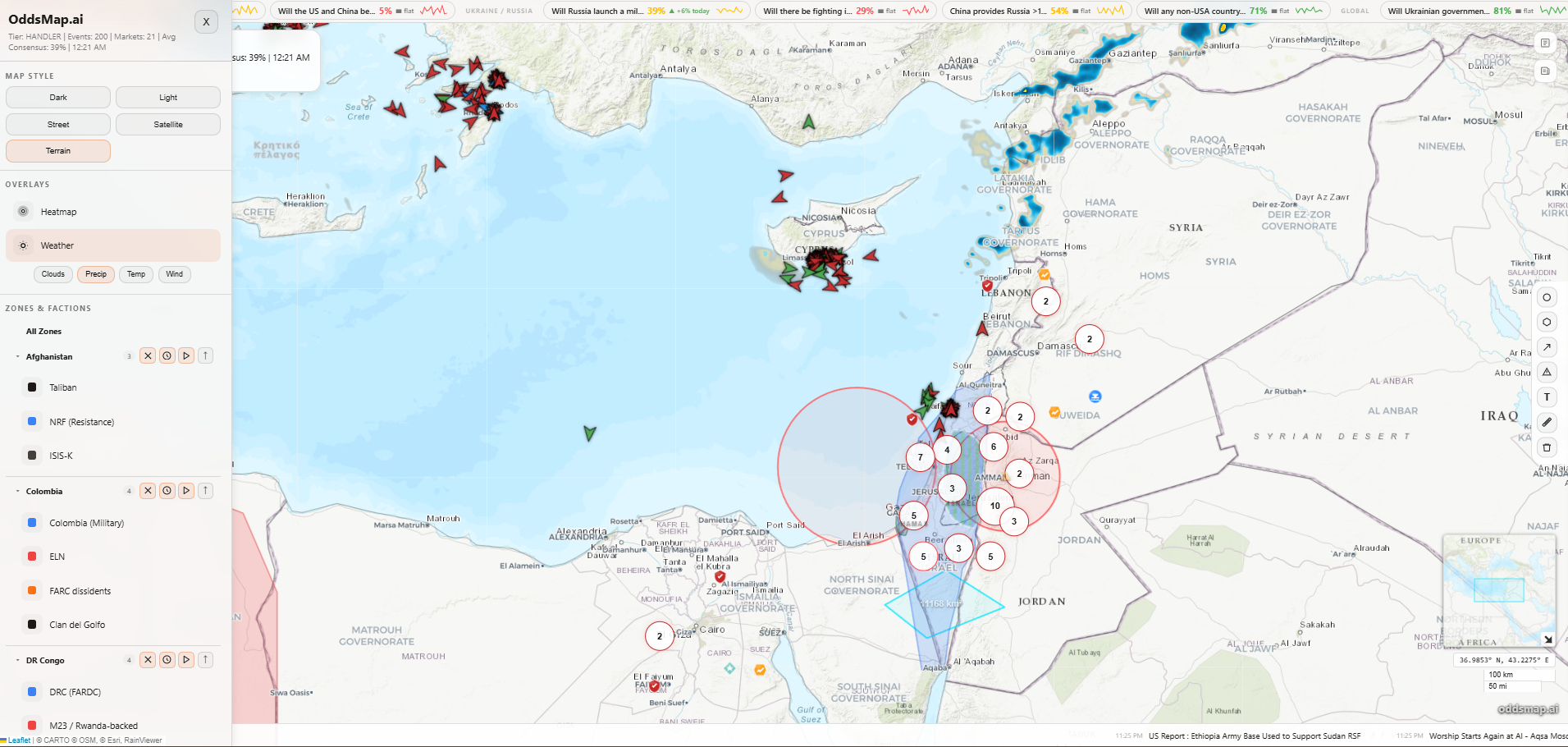Click the clock icon in Afghanistan row

click(167, 356)
